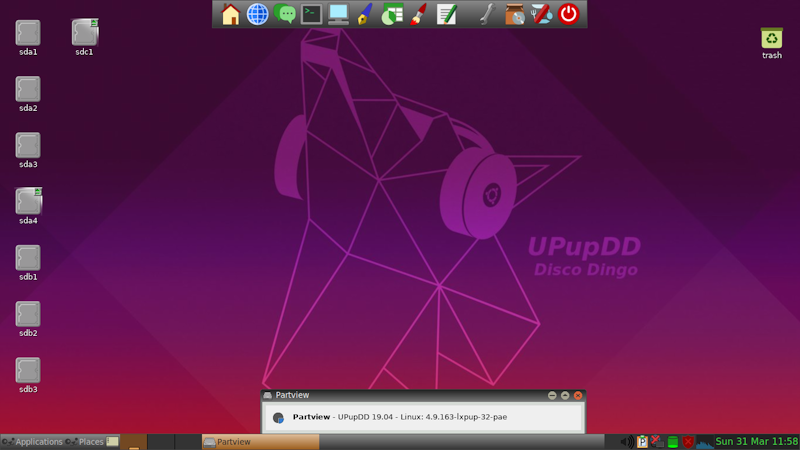Click the volume speaker tray icon
The width and height of the screenshot is (800, 450).
627,442
